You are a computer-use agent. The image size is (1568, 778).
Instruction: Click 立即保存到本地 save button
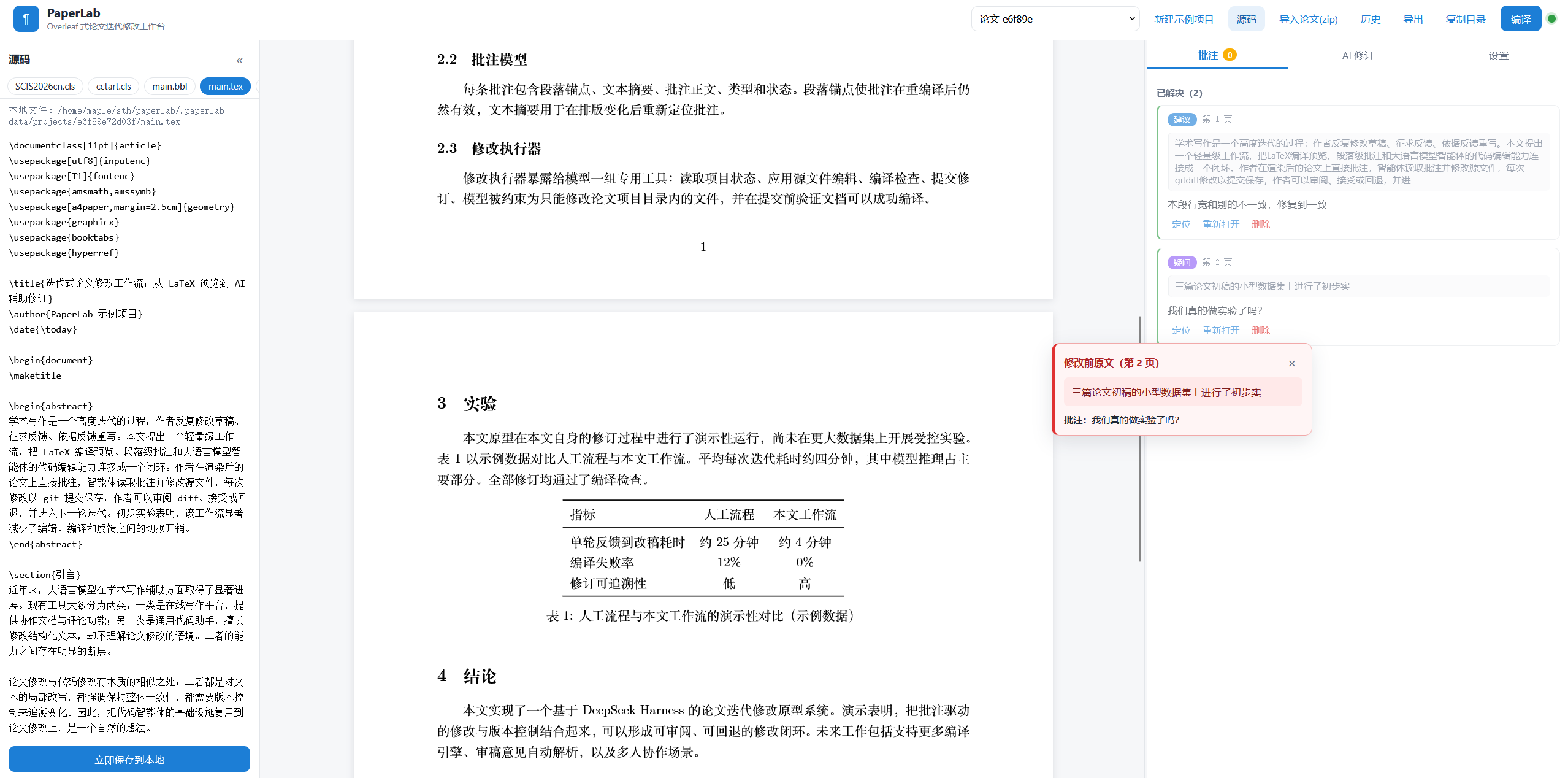129,759
